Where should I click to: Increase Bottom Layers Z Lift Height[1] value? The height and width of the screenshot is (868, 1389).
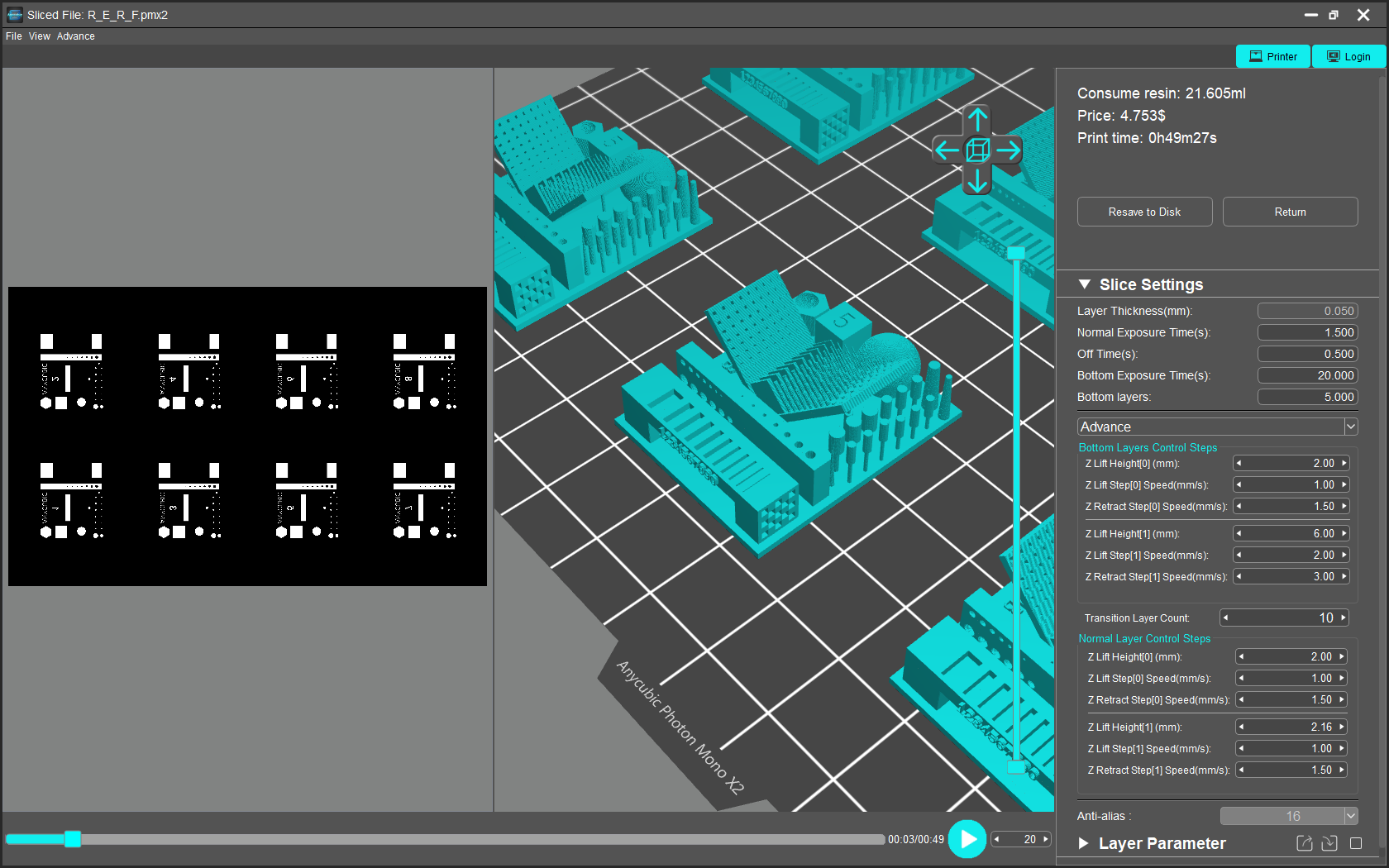point(1344,533)
